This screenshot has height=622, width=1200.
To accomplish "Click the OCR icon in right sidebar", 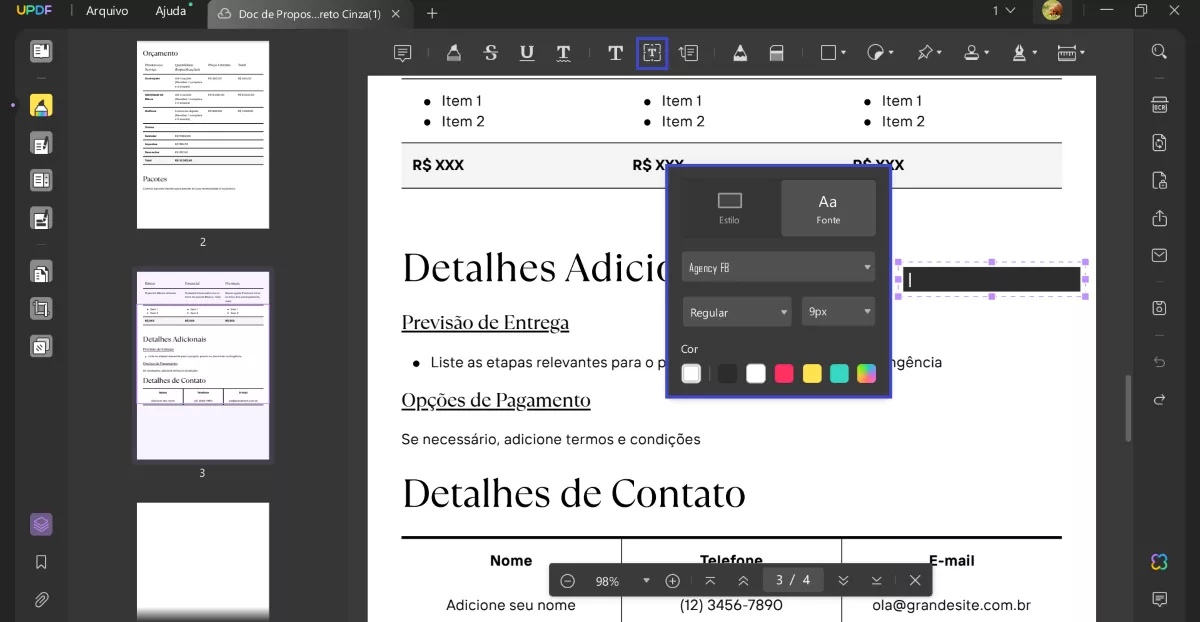I will [1158, 105].
